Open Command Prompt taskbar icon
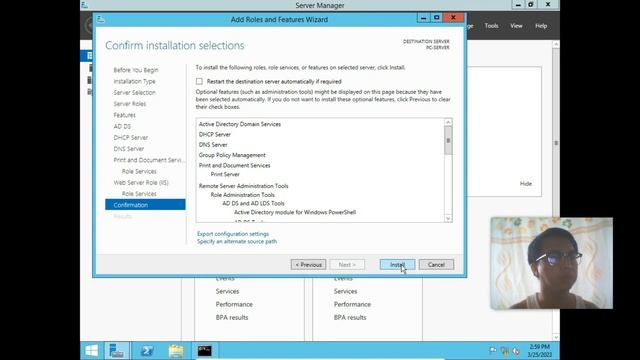640x360 pixels. pyautogui.click(x=204, y=351)
